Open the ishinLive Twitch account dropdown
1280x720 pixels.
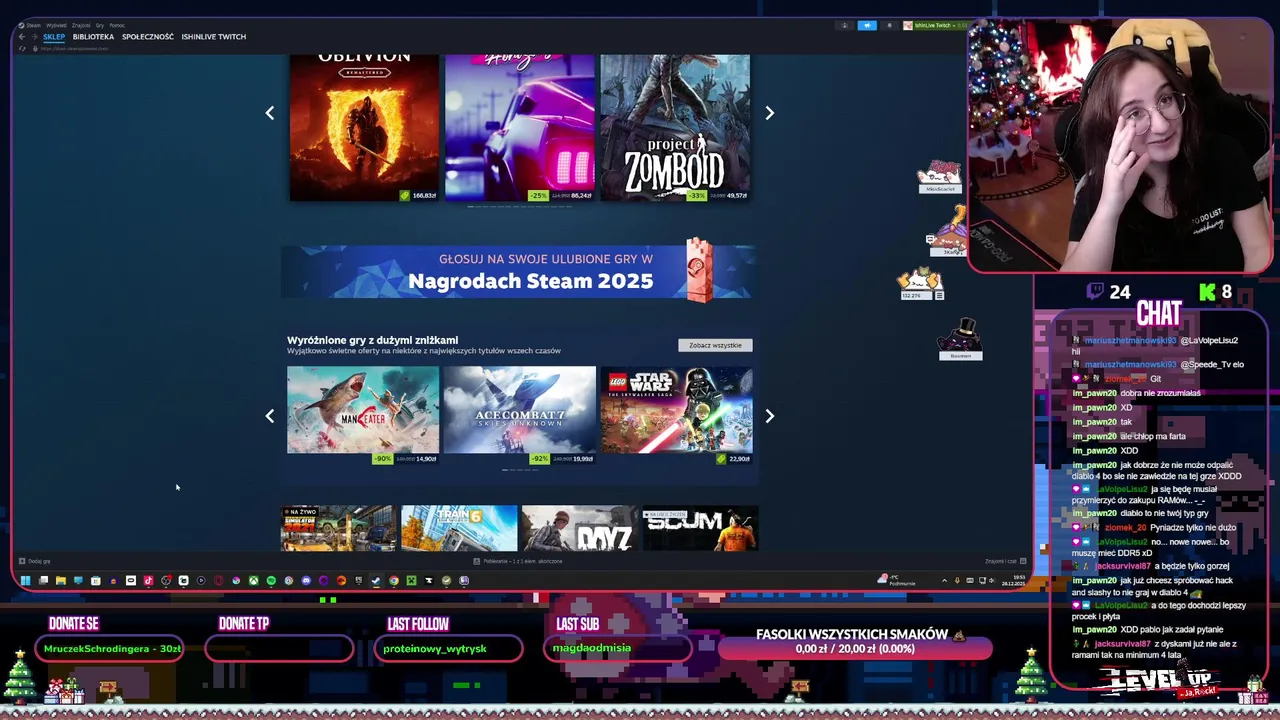(936, 25)
